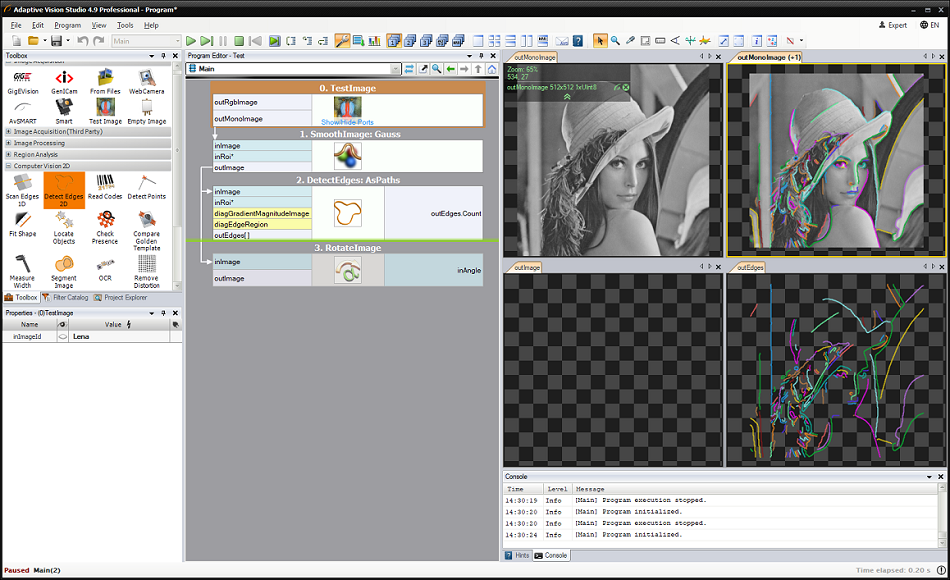Pick the OCR tool from Toolbox
950x580 pixels.
[105, 267]
